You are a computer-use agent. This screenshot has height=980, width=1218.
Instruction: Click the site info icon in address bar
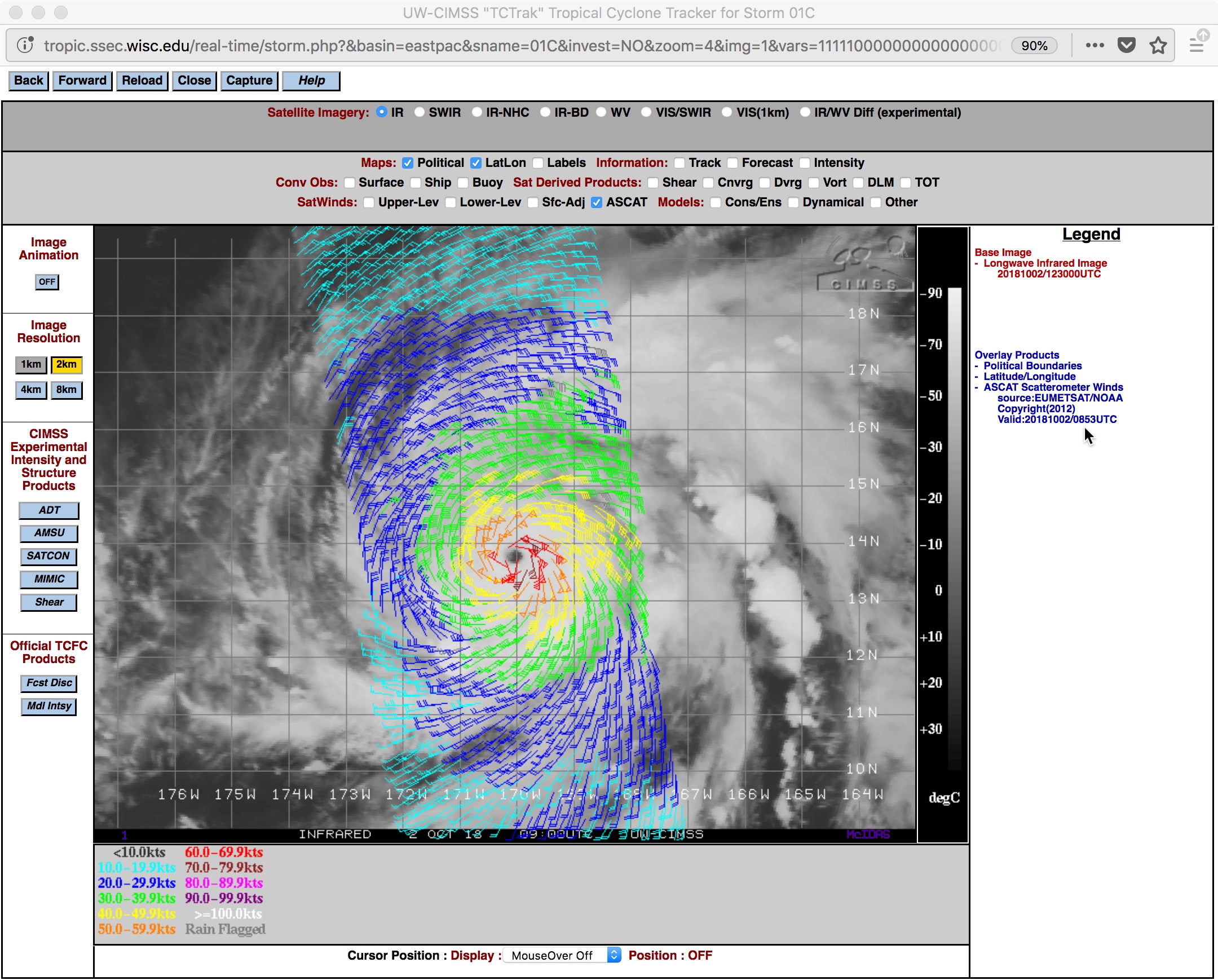pyautogui.click(x=25, y=45)
